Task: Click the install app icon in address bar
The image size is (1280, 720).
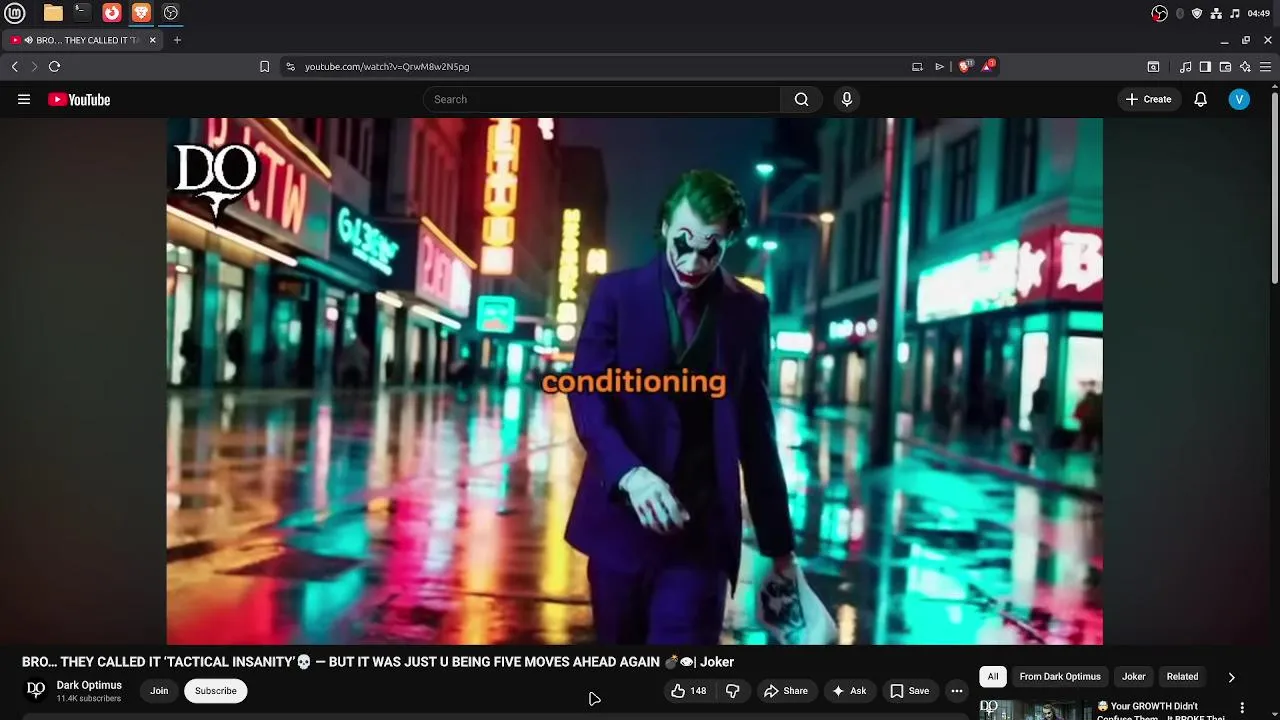Action: [917, 66]
